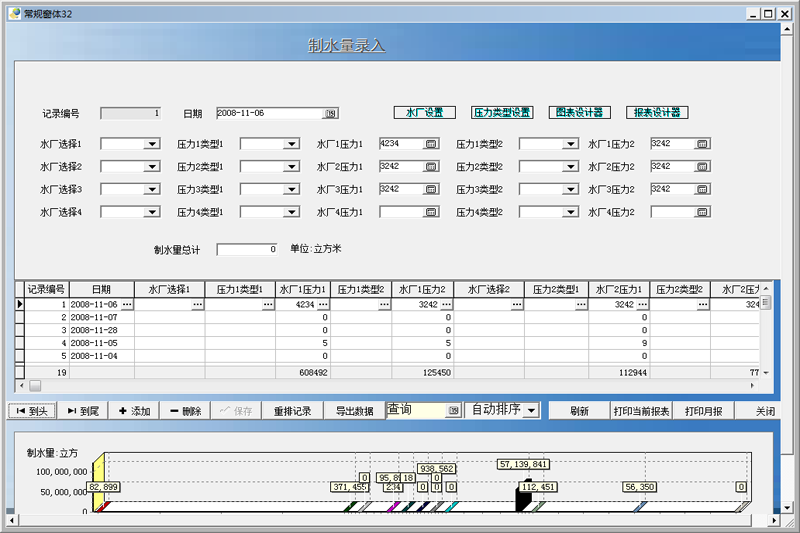Add a new record with 添加
Screen dimensions: 800x533
tap(134, 411)
